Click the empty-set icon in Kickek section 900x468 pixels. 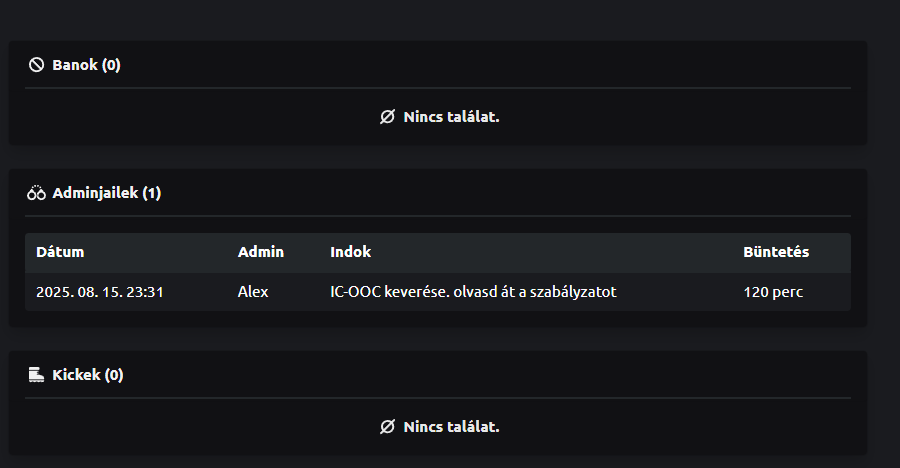point(388,427)
